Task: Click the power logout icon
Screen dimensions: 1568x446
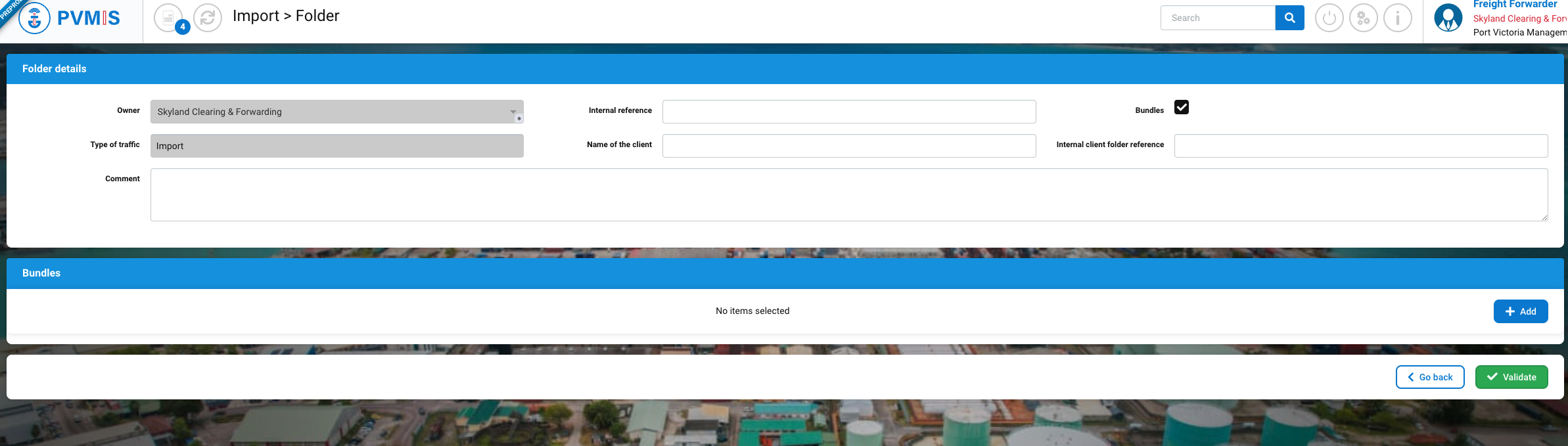Action: click(1329, 18)
